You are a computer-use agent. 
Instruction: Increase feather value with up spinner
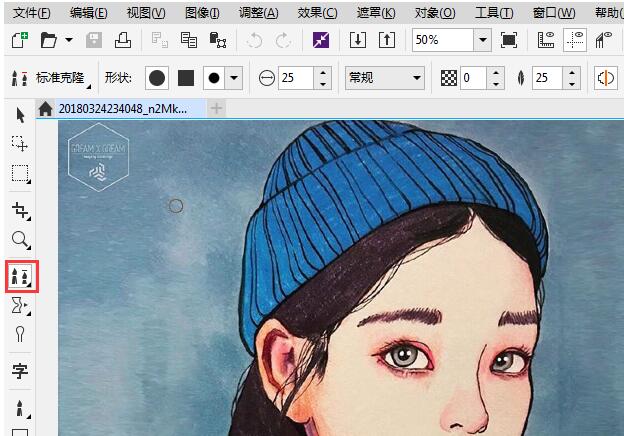(x=572, y=73)
